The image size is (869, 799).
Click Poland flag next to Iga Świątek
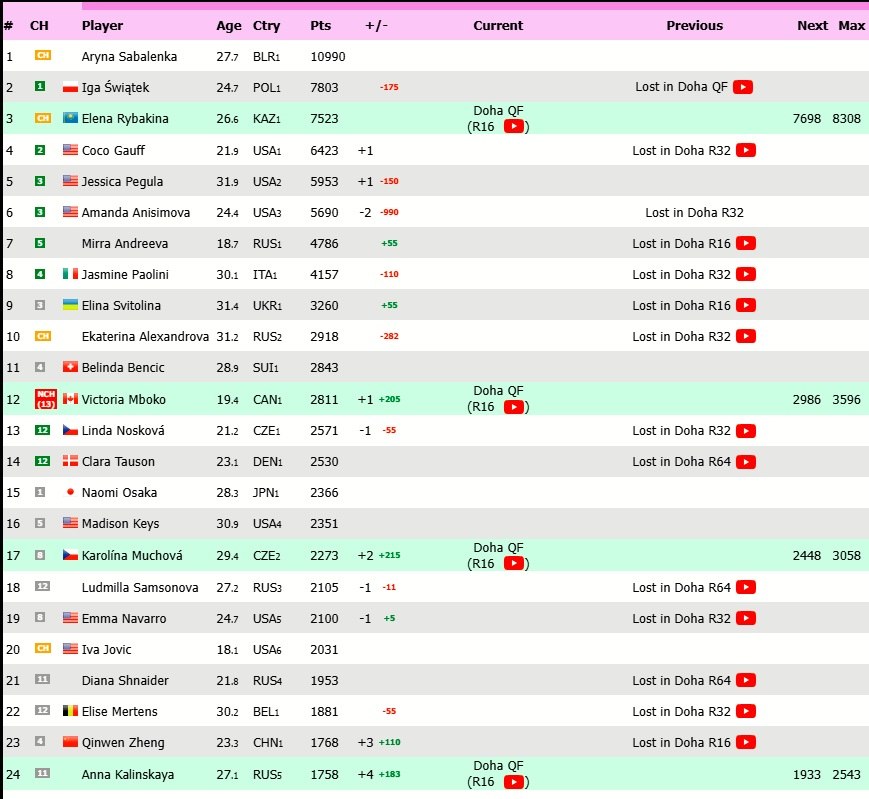(x=70, y=87)
